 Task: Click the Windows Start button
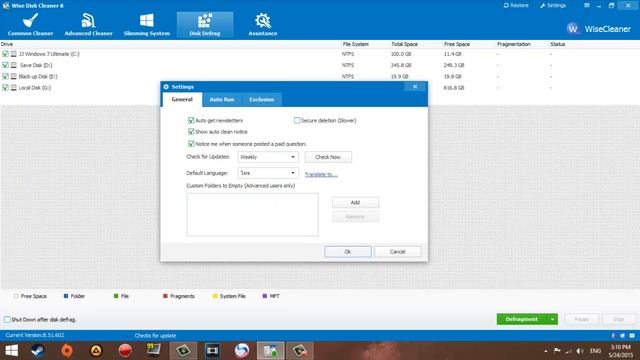11,351
